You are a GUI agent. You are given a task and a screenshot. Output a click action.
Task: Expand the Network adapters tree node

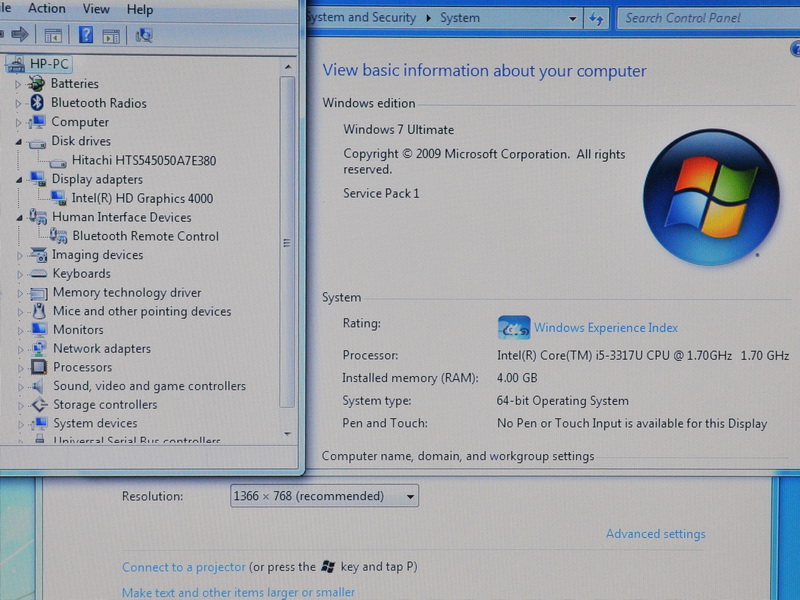[x=20, y=349]
